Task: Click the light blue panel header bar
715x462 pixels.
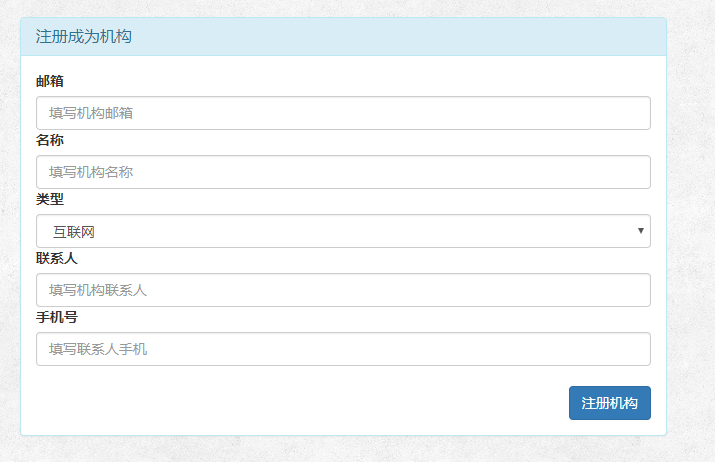Action: click(x=343, y=36)
